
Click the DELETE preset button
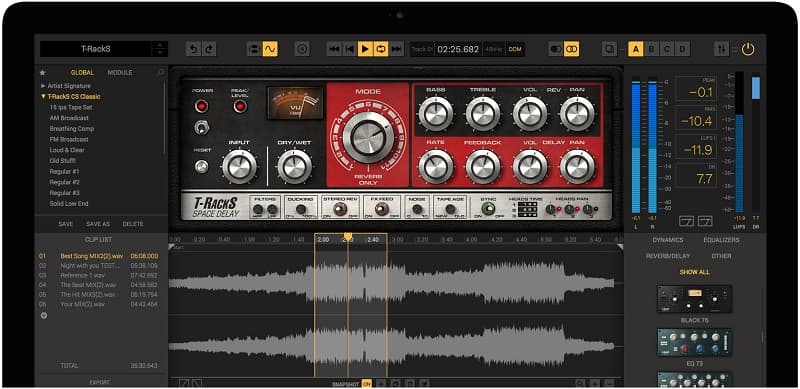[133, 224]
